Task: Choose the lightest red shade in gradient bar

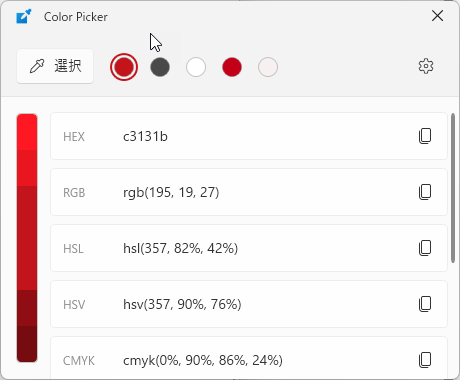Action: click(27, 132)
